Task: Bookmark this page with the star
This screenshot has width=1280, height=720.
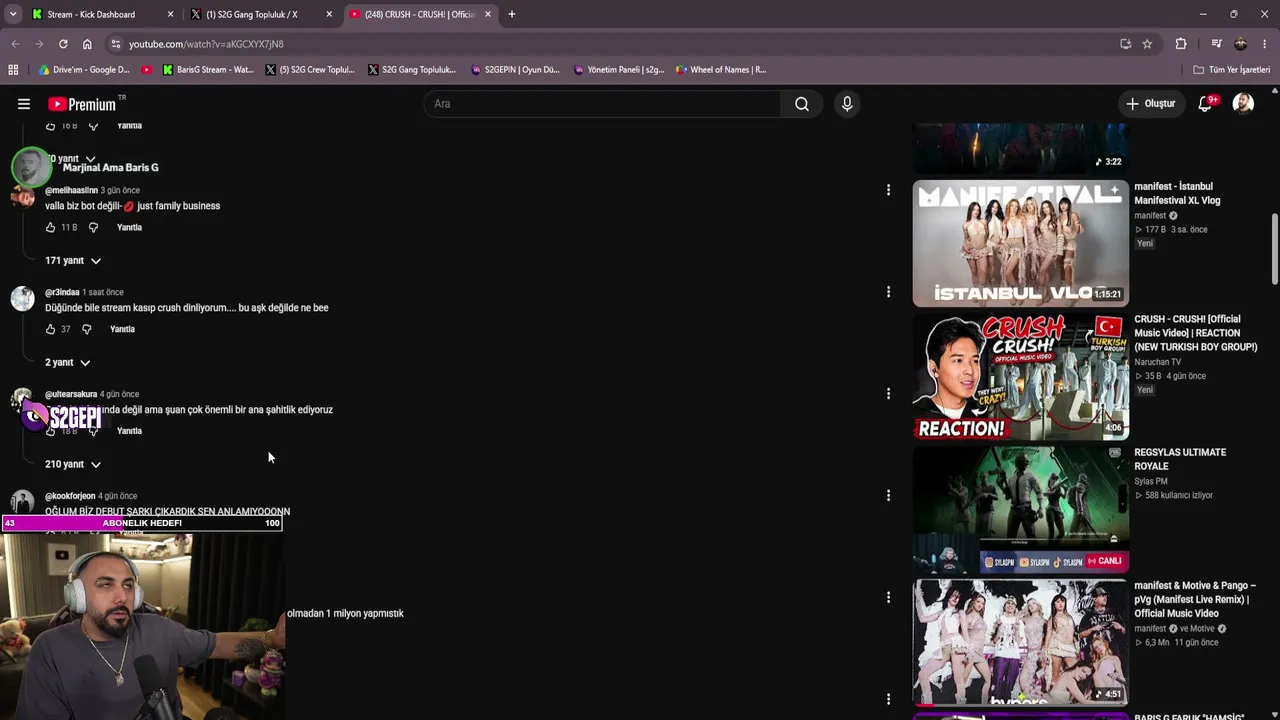Action: click(1147, 44)
